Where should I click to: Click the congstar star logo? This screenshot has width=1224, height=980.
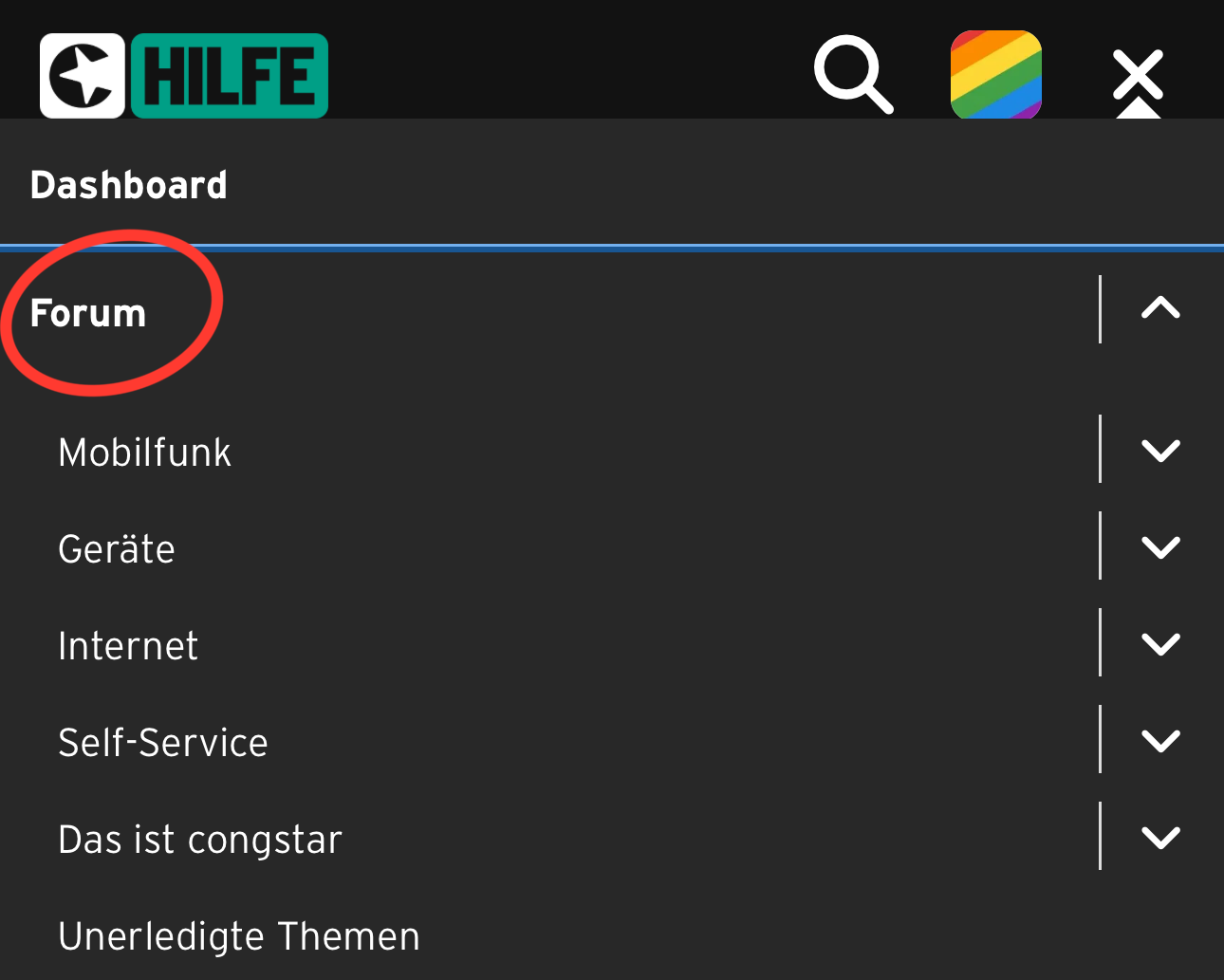[83, 76]
